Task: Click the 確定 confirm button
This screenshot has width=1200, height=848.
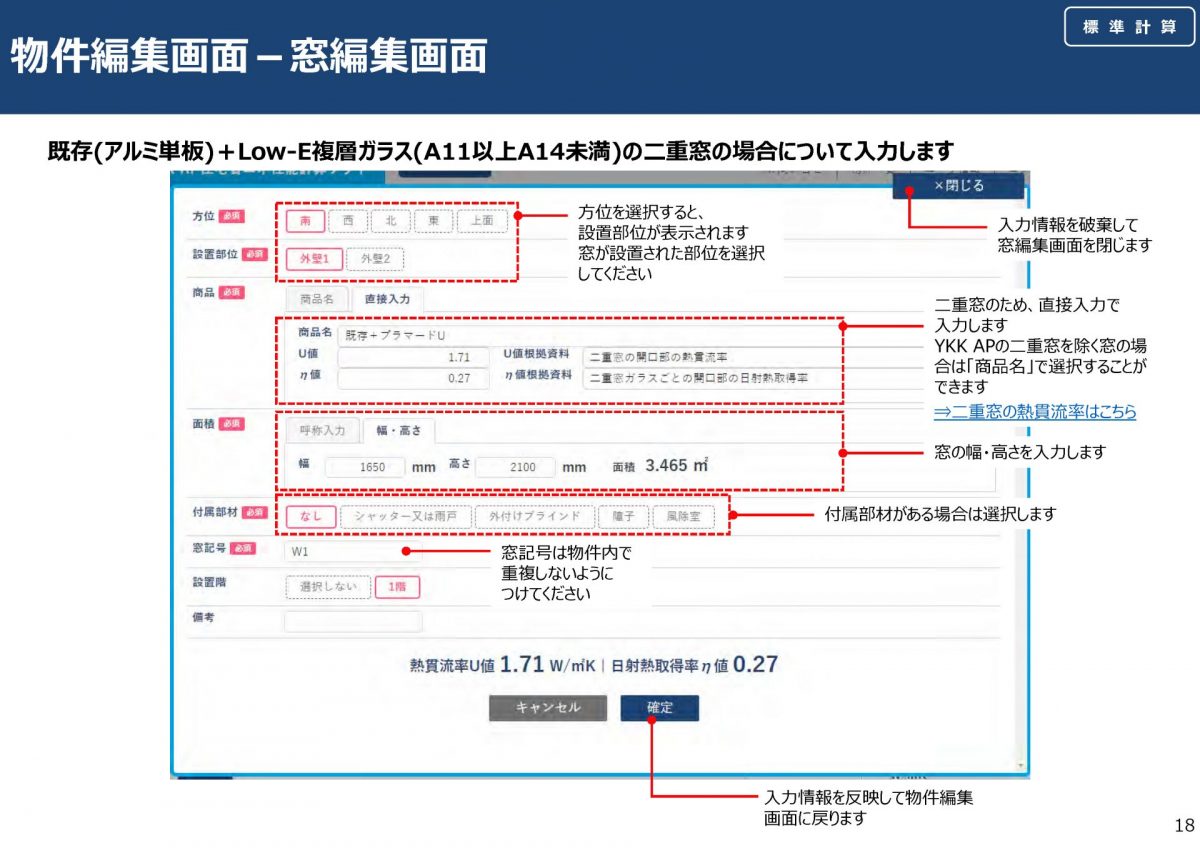Action: pyautogui.click(x=659, y=708)
